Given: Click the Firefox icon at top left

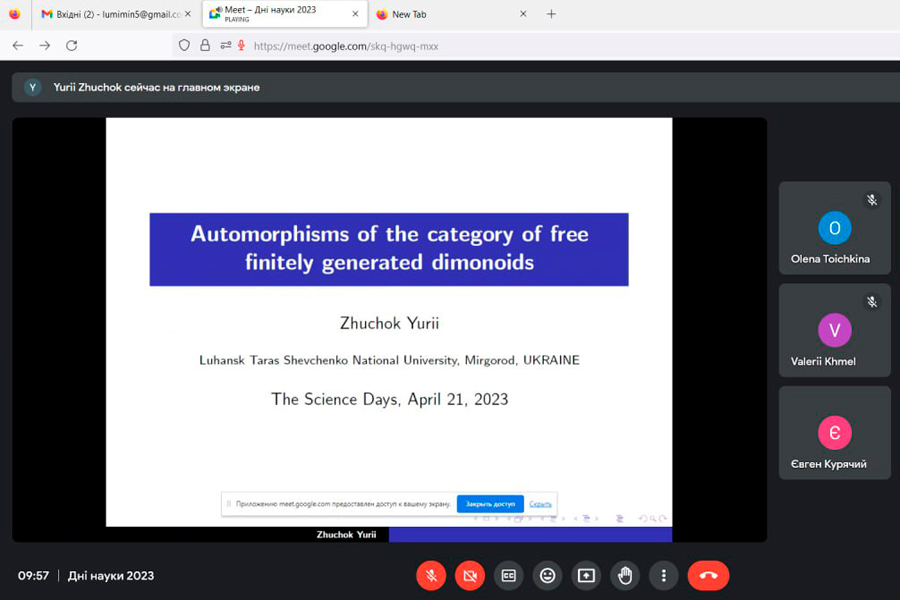Looking at the screenshot, I should coord(14,14).
